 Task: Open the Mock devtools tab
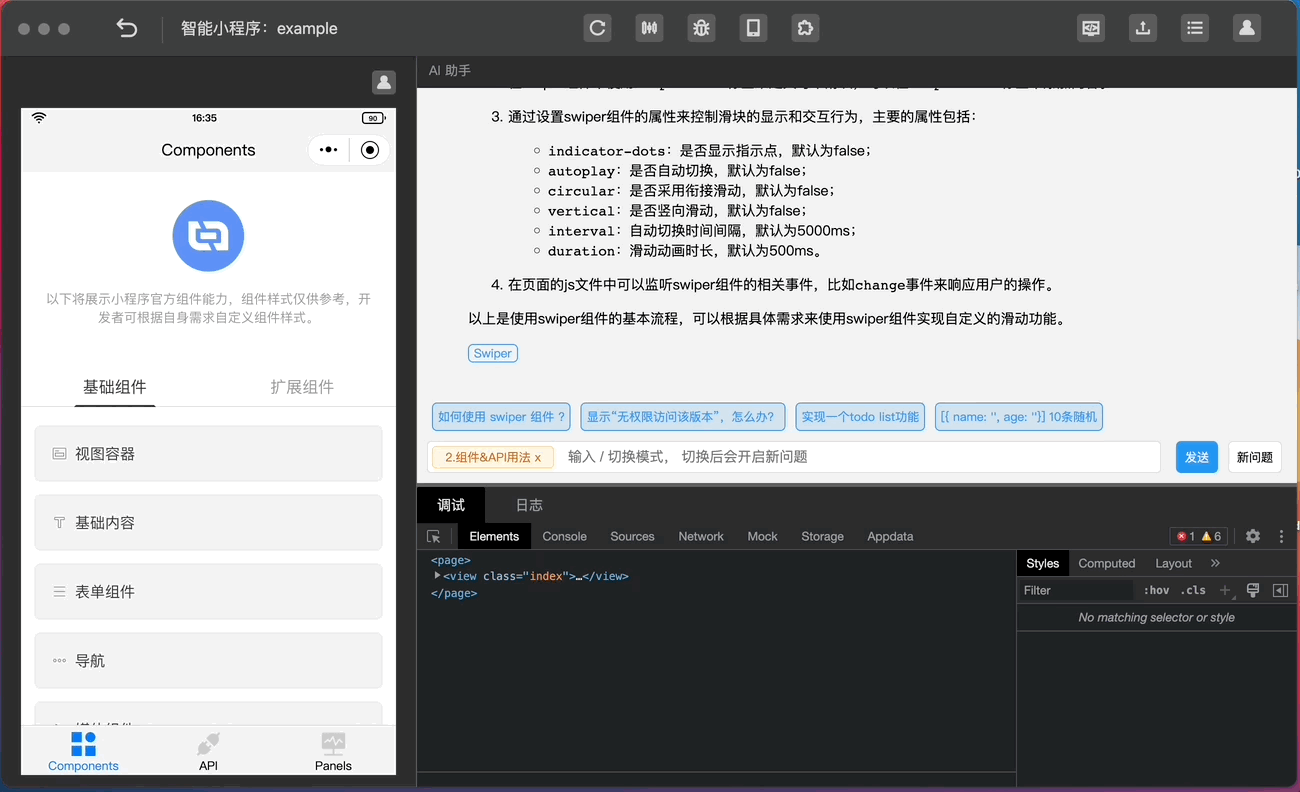pos(762,537)
